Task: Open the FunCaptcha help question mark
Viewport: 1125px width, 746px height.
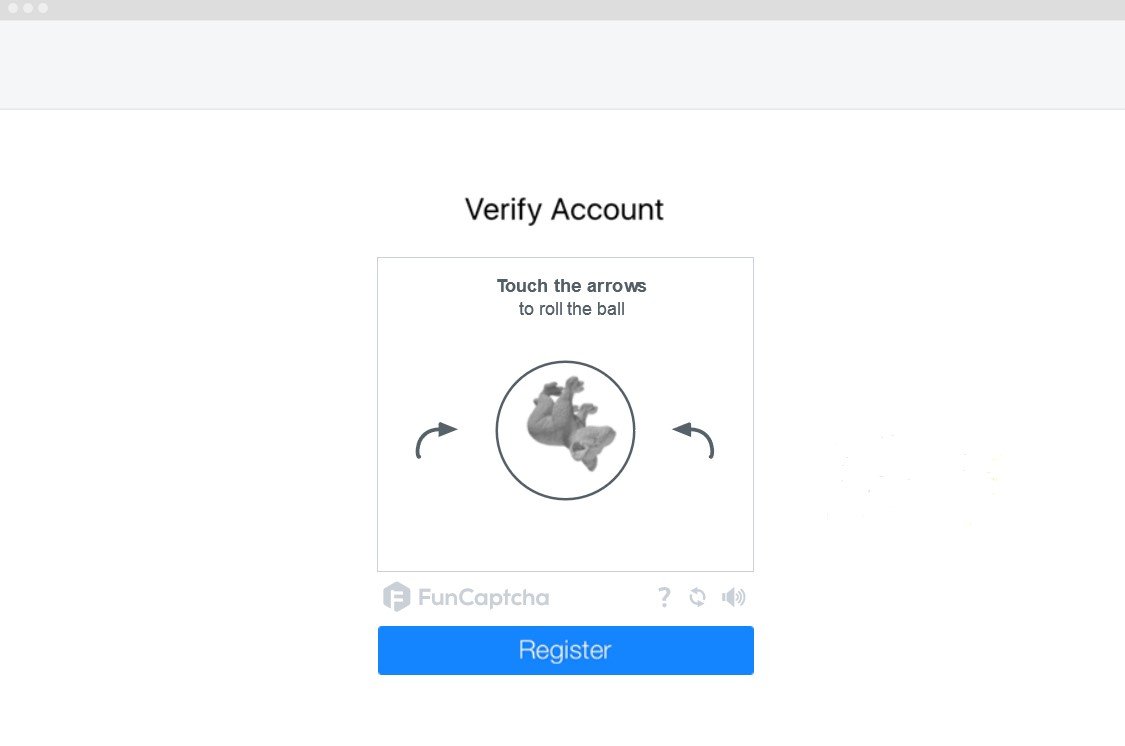Action: click(664, 597)
